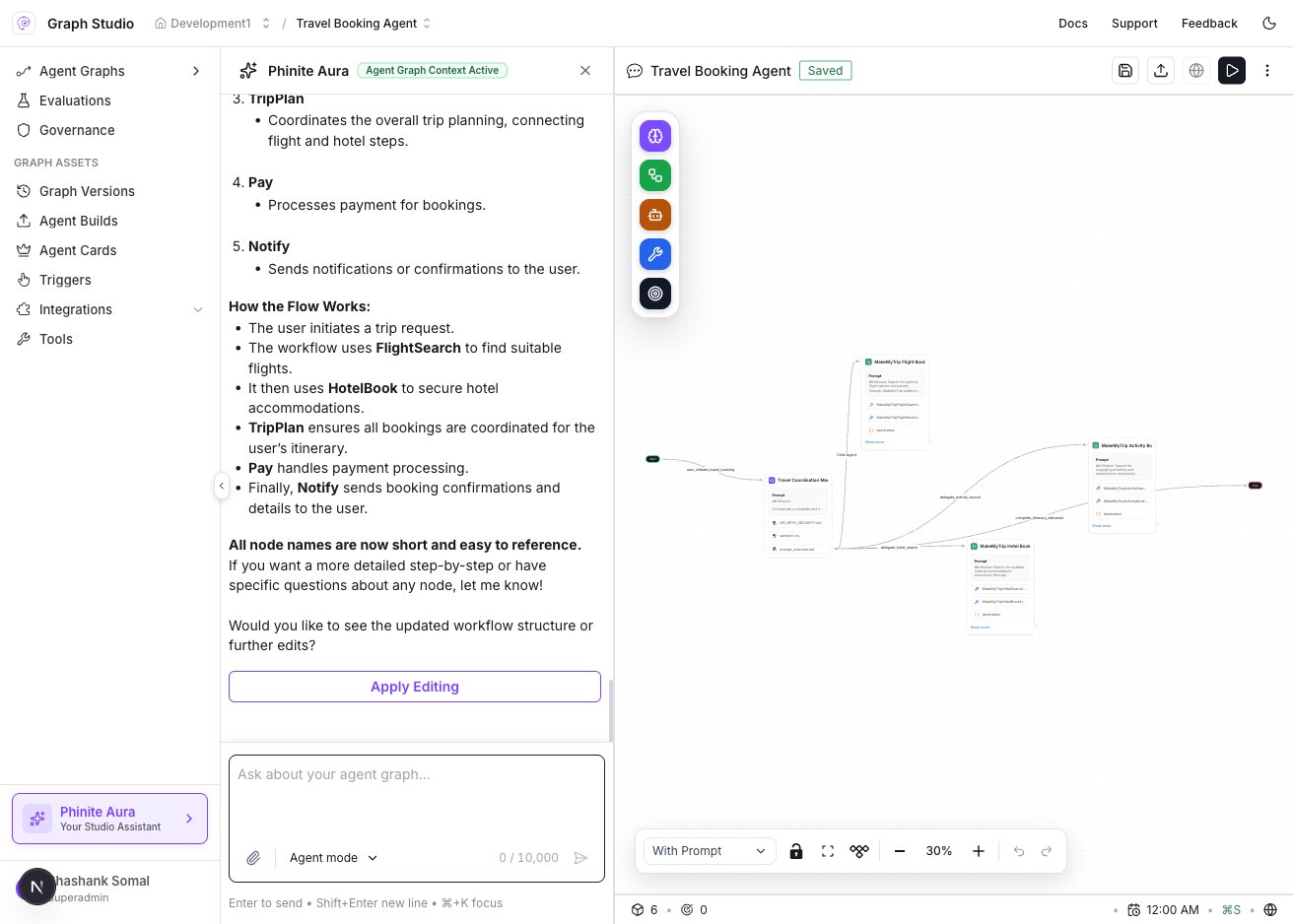Click the redo arrow icon
This screenshot has height=924, width=1293.
click(1047, 851)
